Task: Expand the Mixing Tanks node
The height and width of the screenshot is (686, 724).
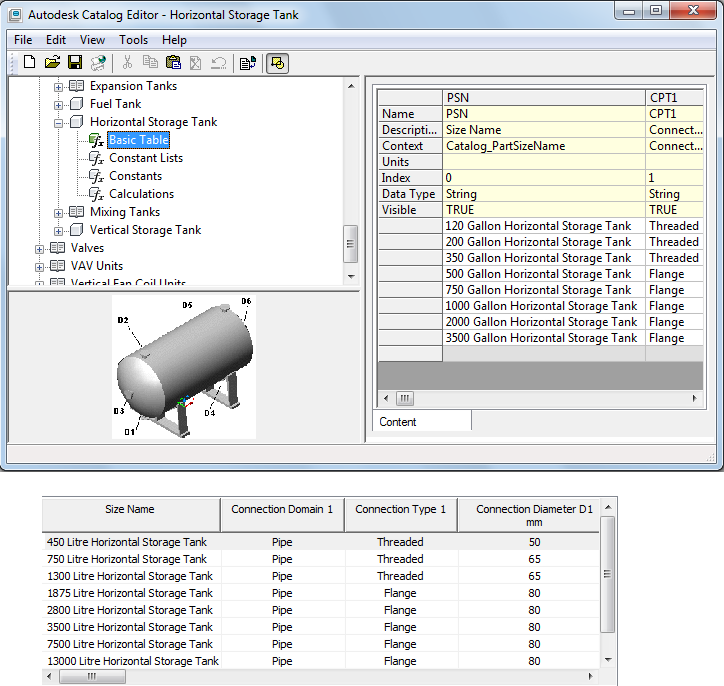Action: click(58, 213)
